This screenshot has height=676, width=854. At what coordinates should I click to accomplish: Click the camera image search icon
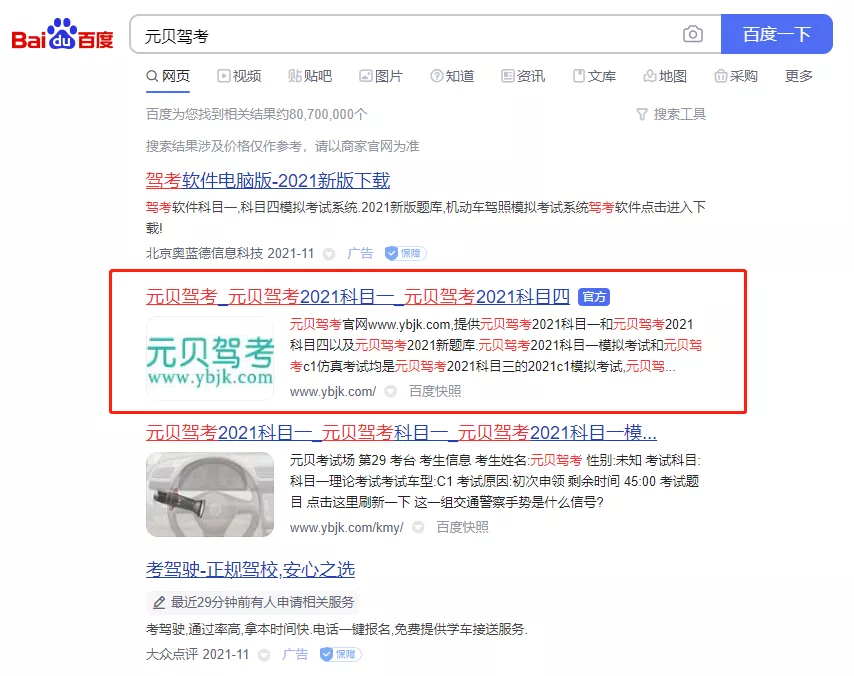tap(692, 34)
